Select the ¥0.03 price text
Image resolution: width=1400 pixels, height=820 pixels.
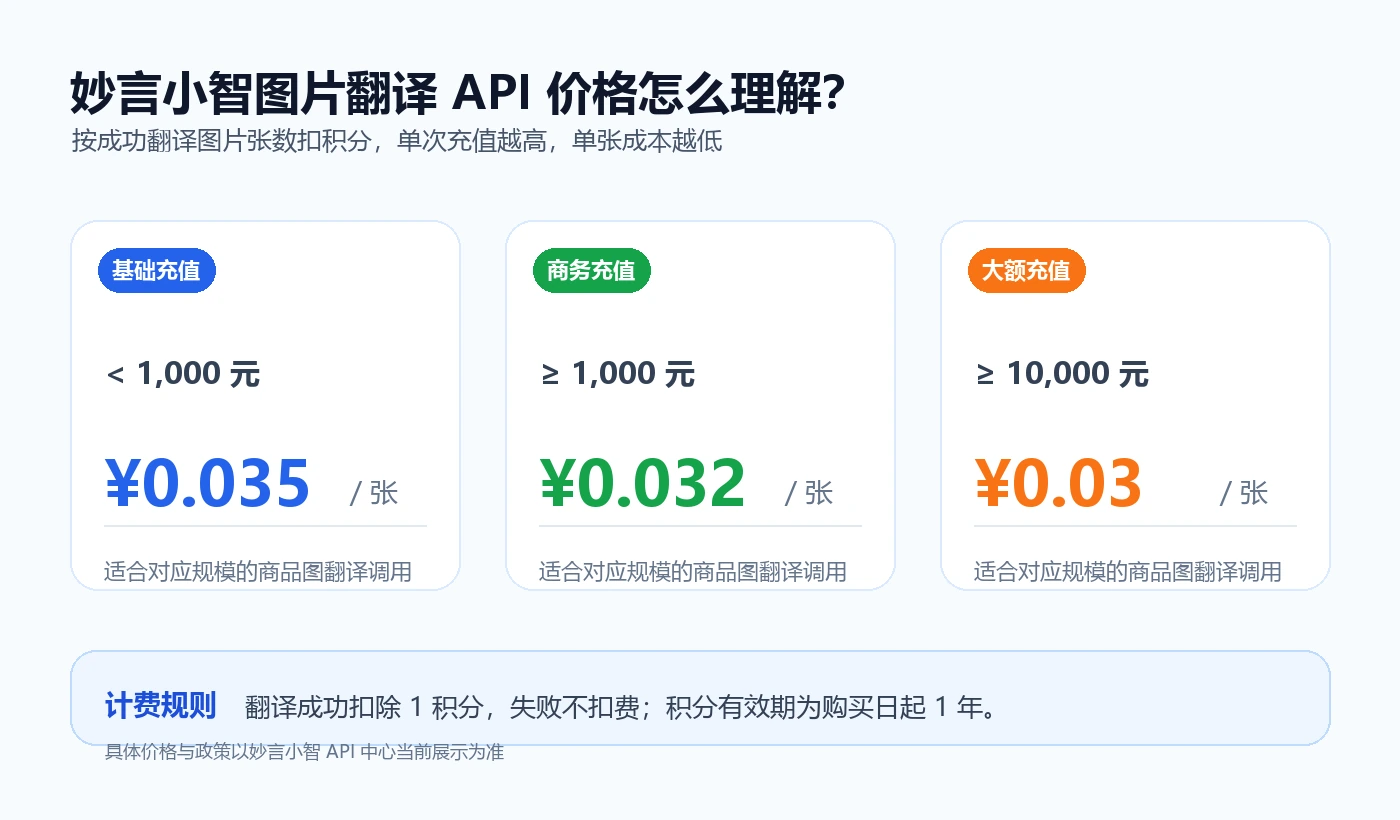click(1058, 484)
